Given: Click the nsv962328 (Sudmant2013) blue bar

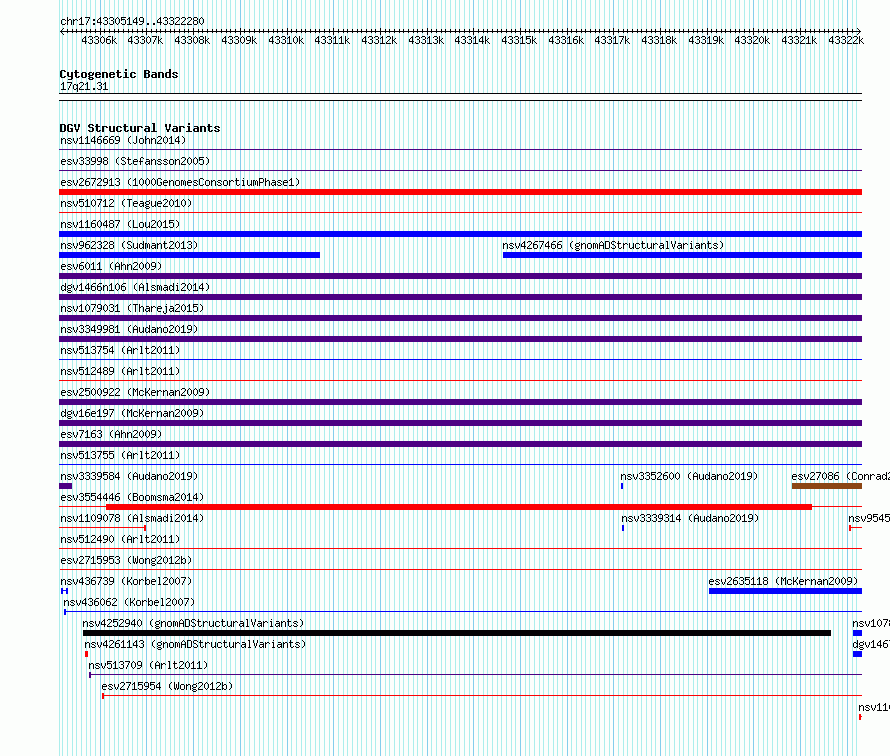Looking at the screenshot, I should (190, 255).
